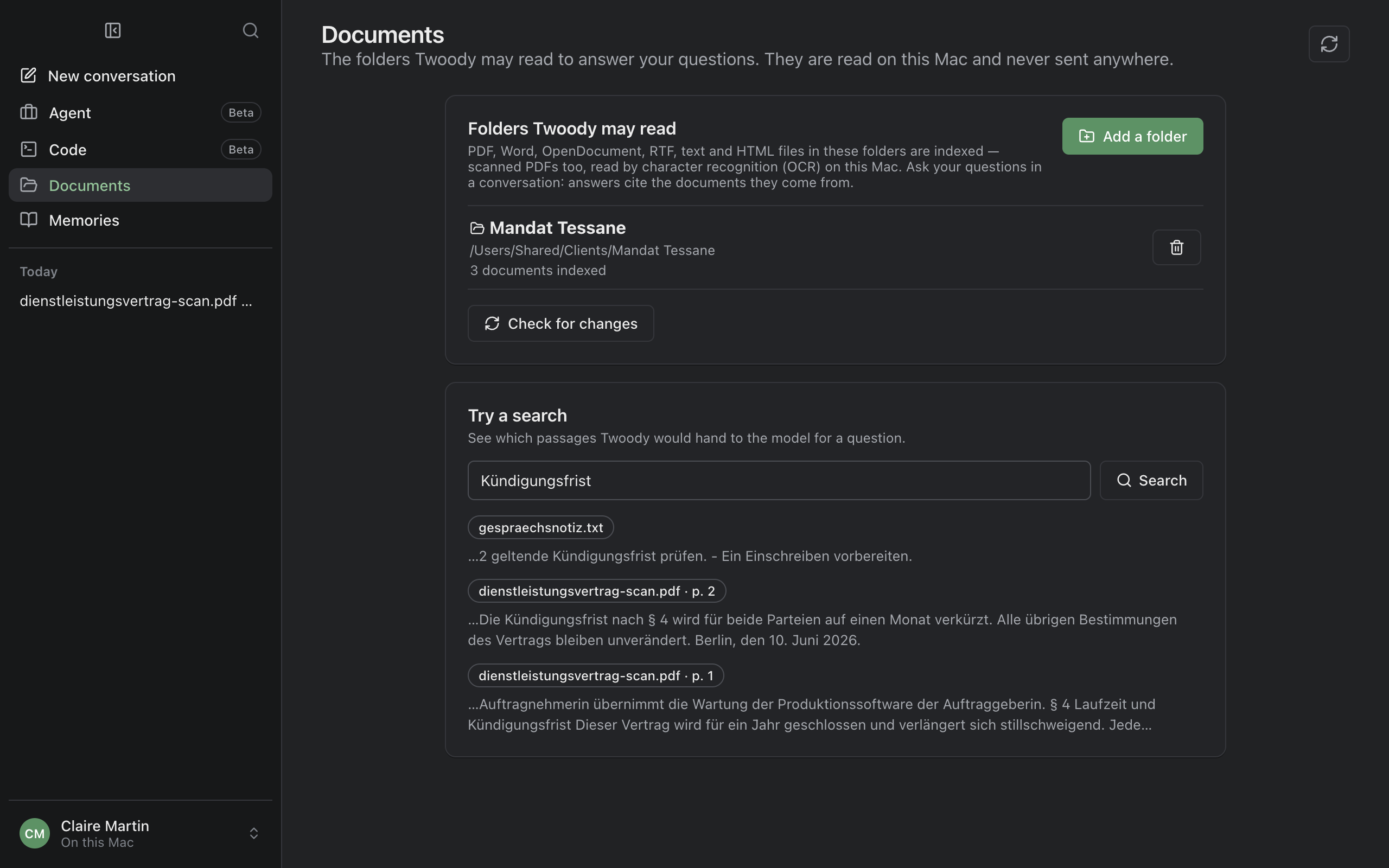Click the Today section label
This screenshot has height=868, width=1389.
click(39, 272)
